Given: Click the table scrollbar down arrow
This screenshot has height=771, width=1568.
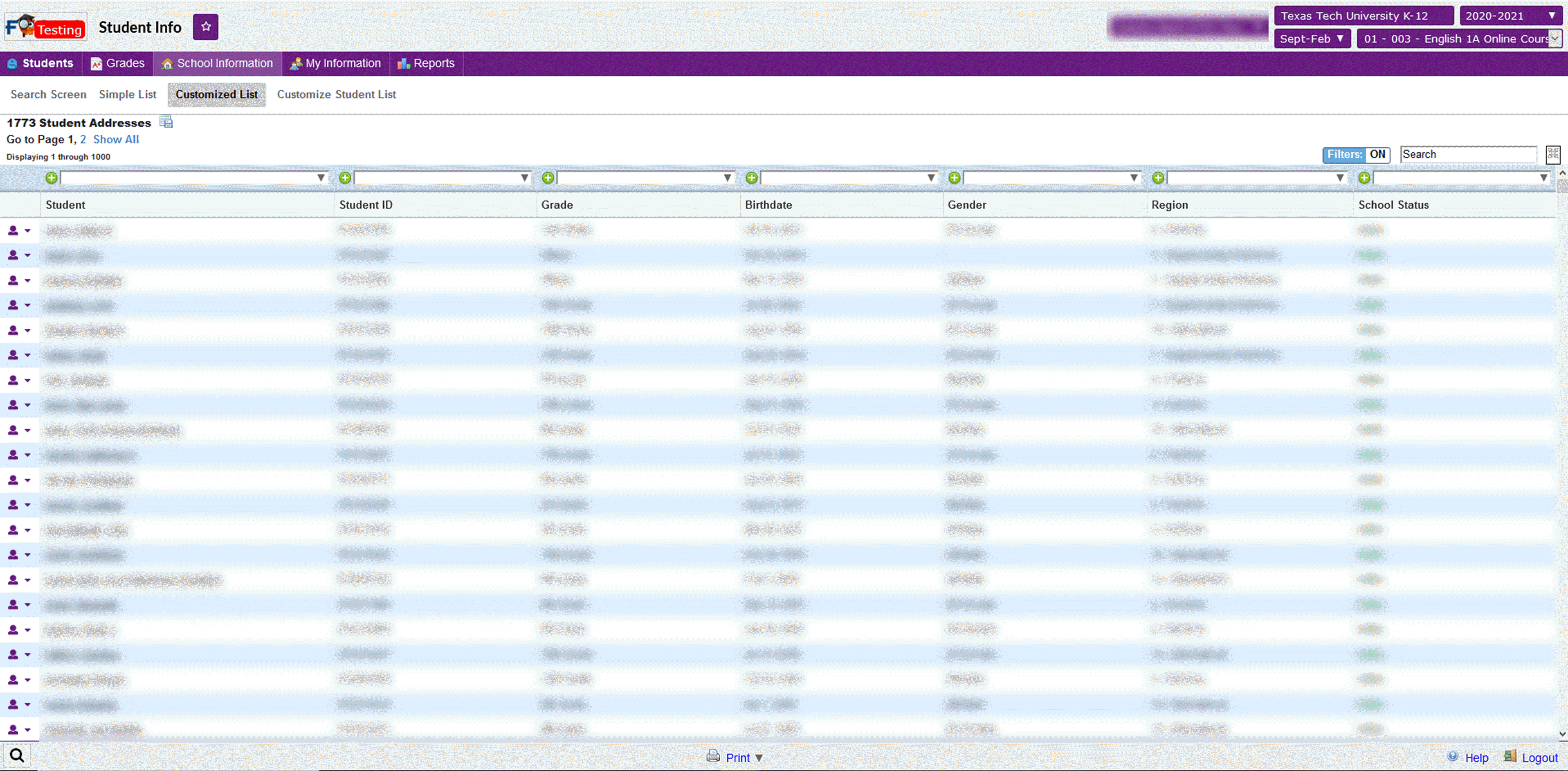Looking at the screenshot, I should pyautogui.click(x=1562, y=734).
